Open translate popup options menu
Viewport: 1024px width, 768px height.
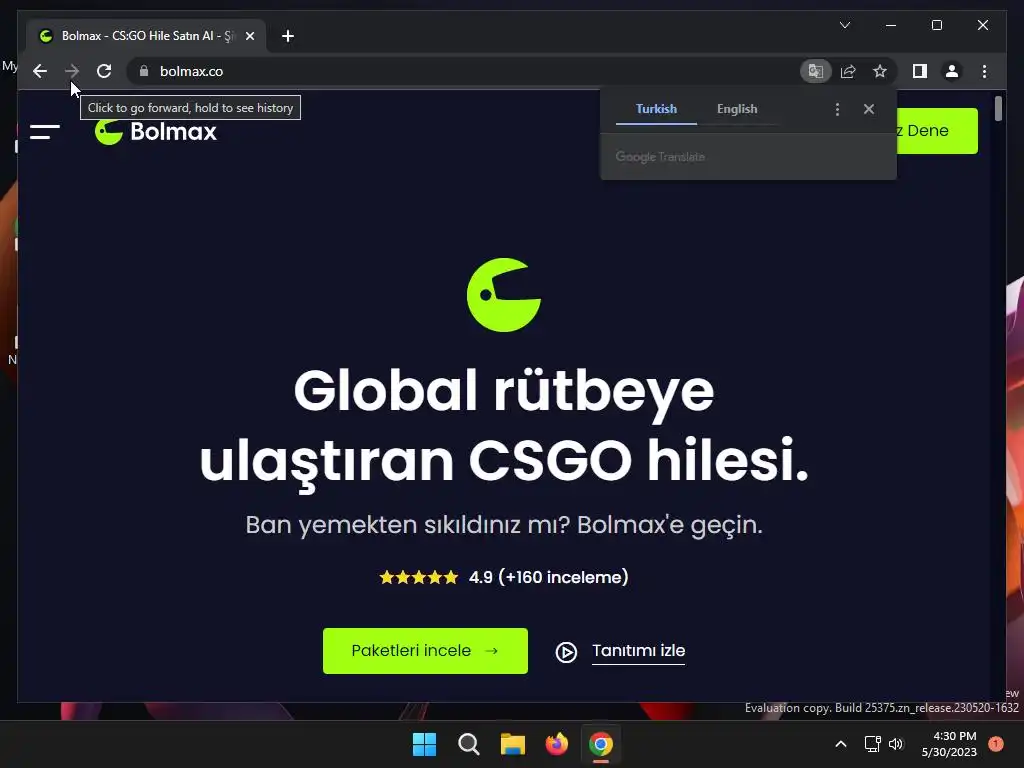[837, 109]
